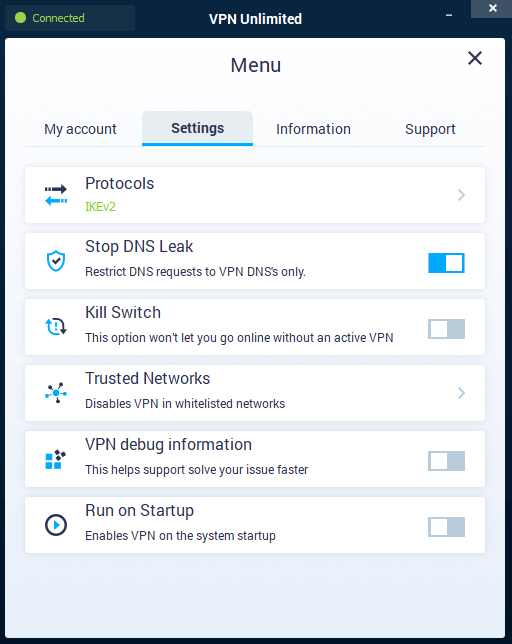This screenshot has width=512, height=644.
Task: Click the Protocols arrows icon
Action: tap(56, 195)
